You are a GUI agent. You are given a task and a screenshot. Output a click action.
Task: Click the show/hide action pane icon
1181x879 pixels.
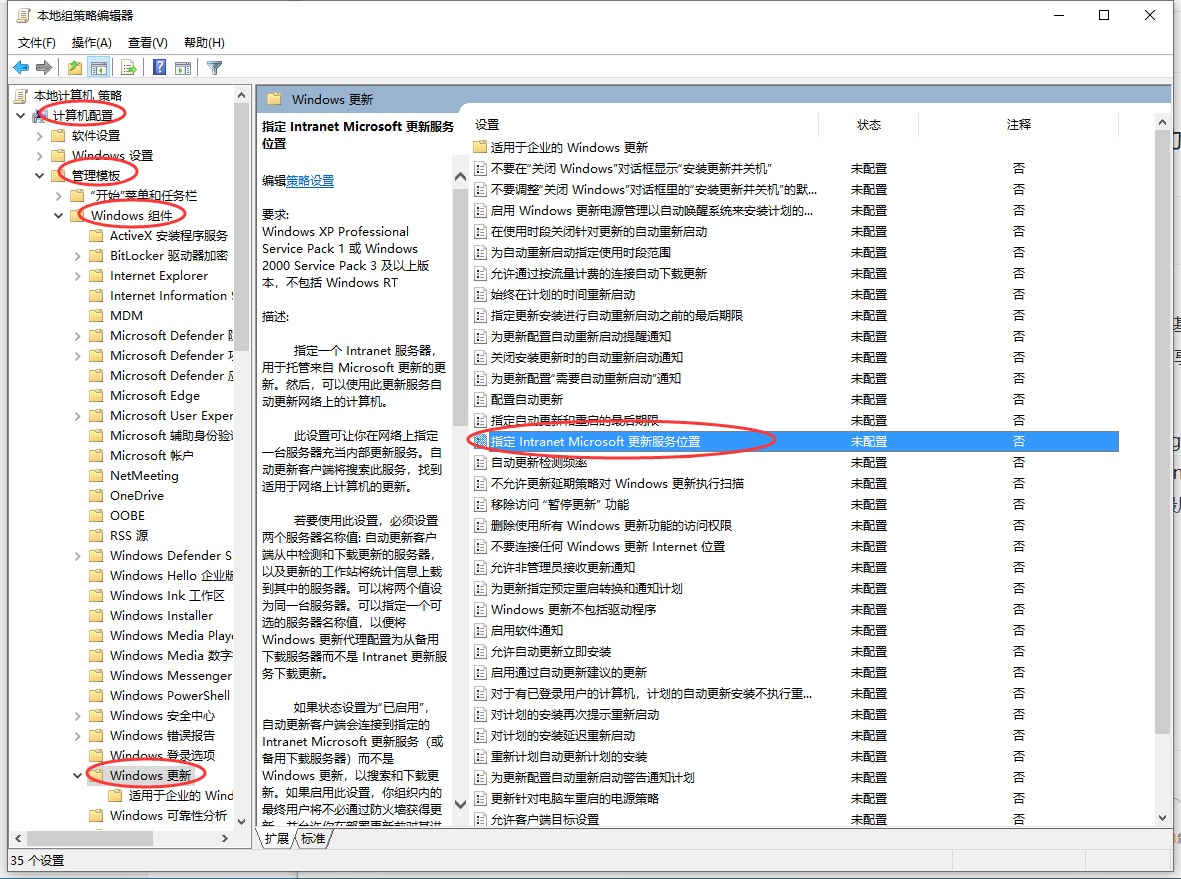183,66
